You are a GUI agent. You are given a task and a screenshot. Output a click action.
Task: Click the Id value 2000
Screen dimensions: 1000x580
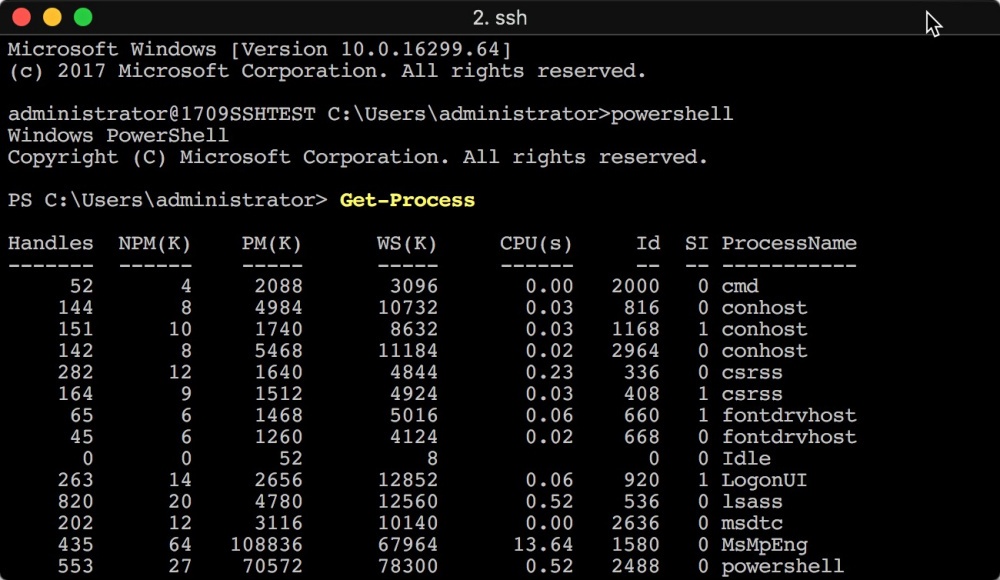point(635,286)
